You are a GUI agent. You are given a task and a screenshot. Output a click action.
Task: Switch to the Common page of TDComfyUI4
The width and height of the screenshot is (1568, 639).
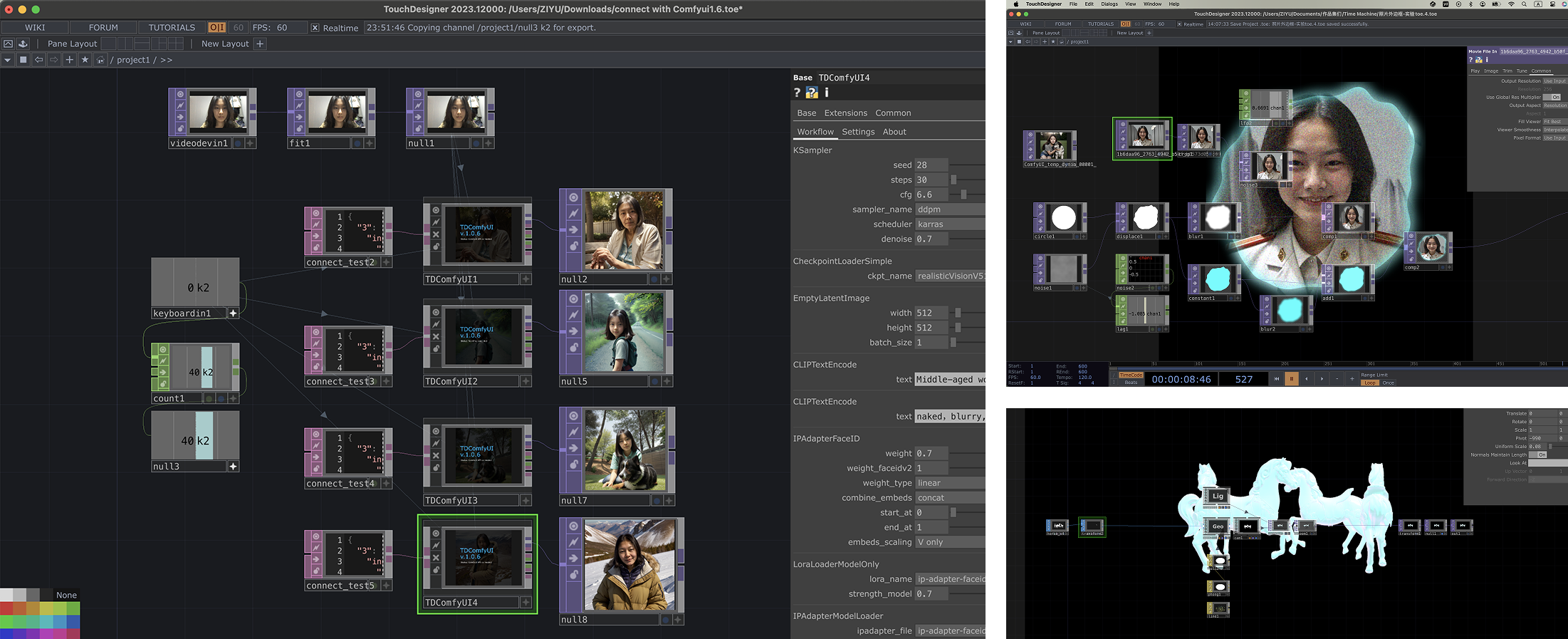coord(893,113)
